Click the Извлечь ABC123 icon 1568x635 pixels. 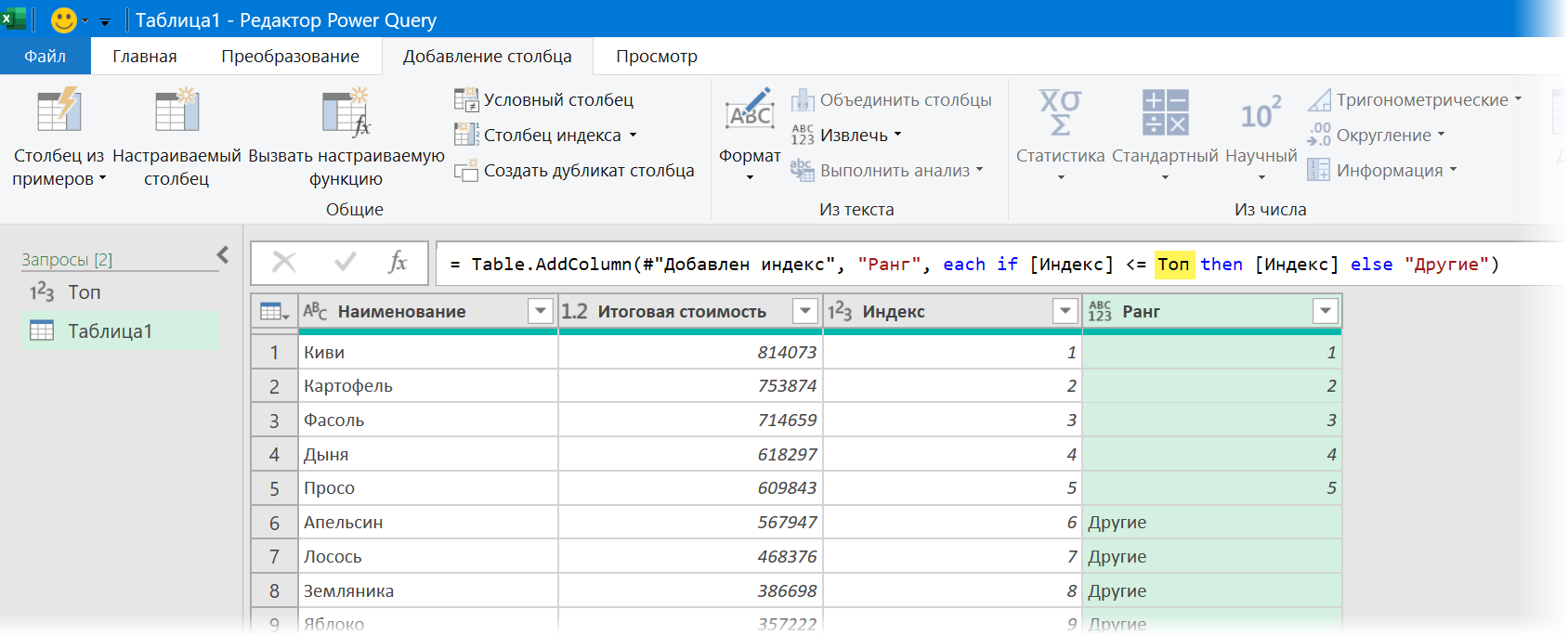pyautogui.click(x=803, y=135)
